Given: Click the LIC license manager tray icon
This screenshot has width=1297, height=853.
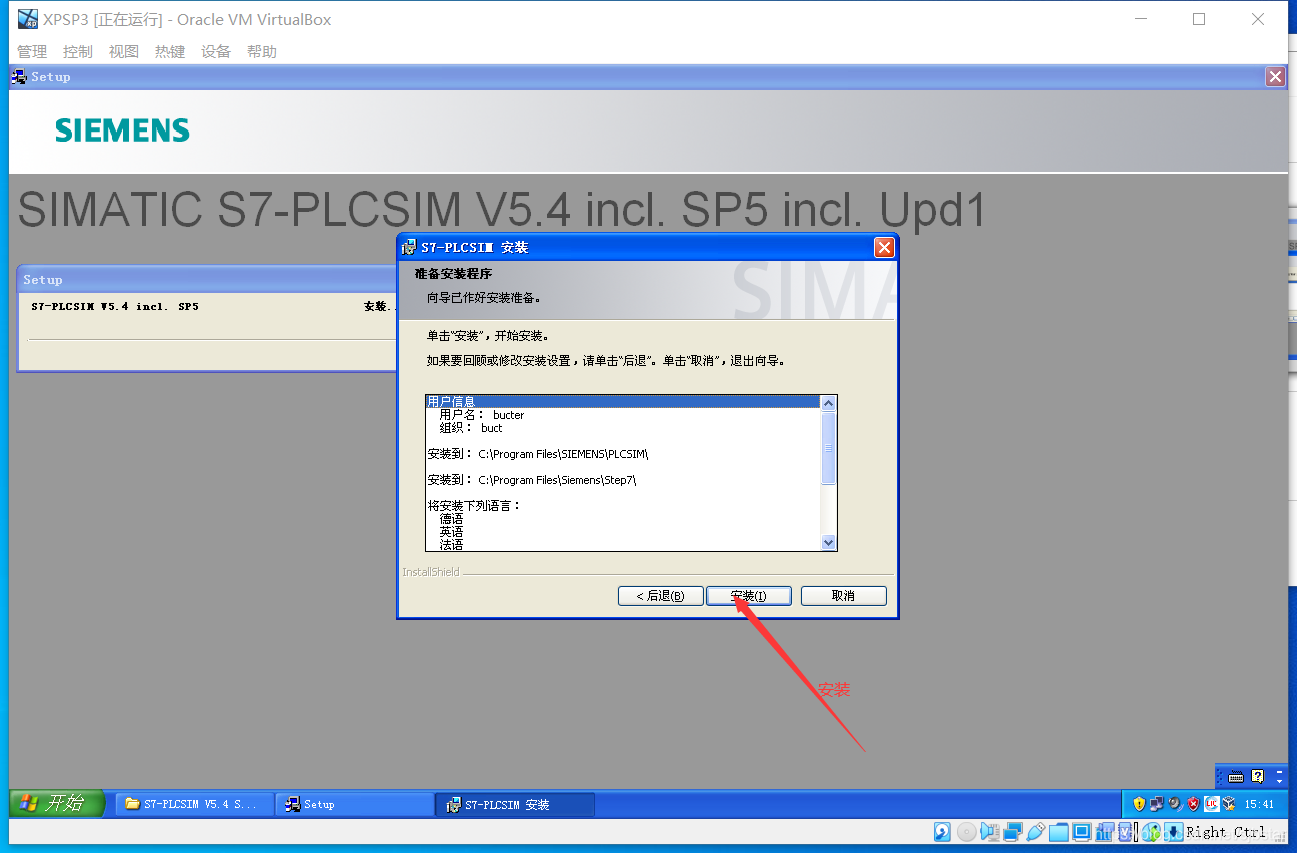Looking at the screenshot, I should 1212,804.
